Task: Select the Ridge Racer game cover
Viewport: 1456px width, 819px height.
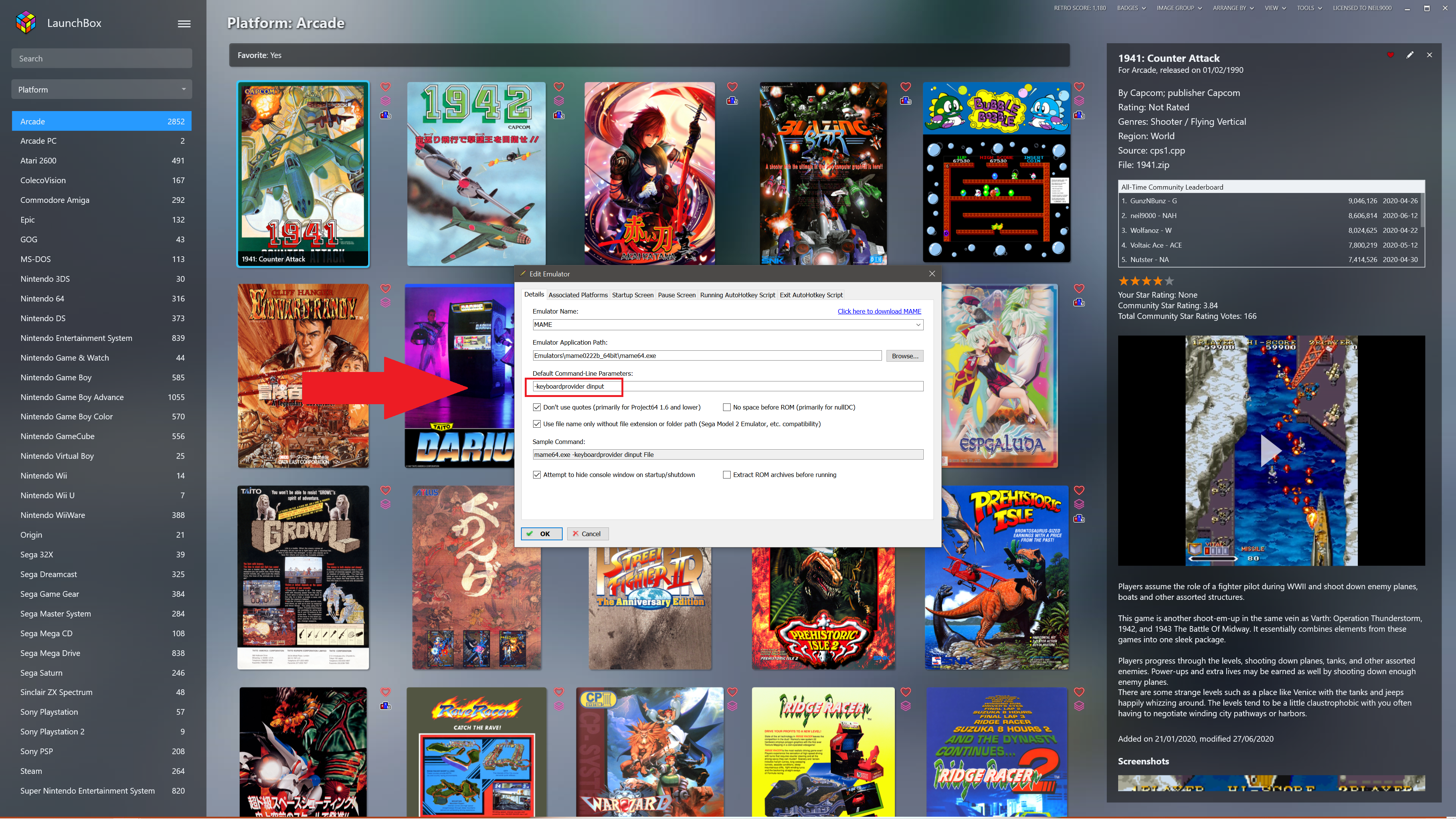Action: pyautogui.click(x=823, y=752)
